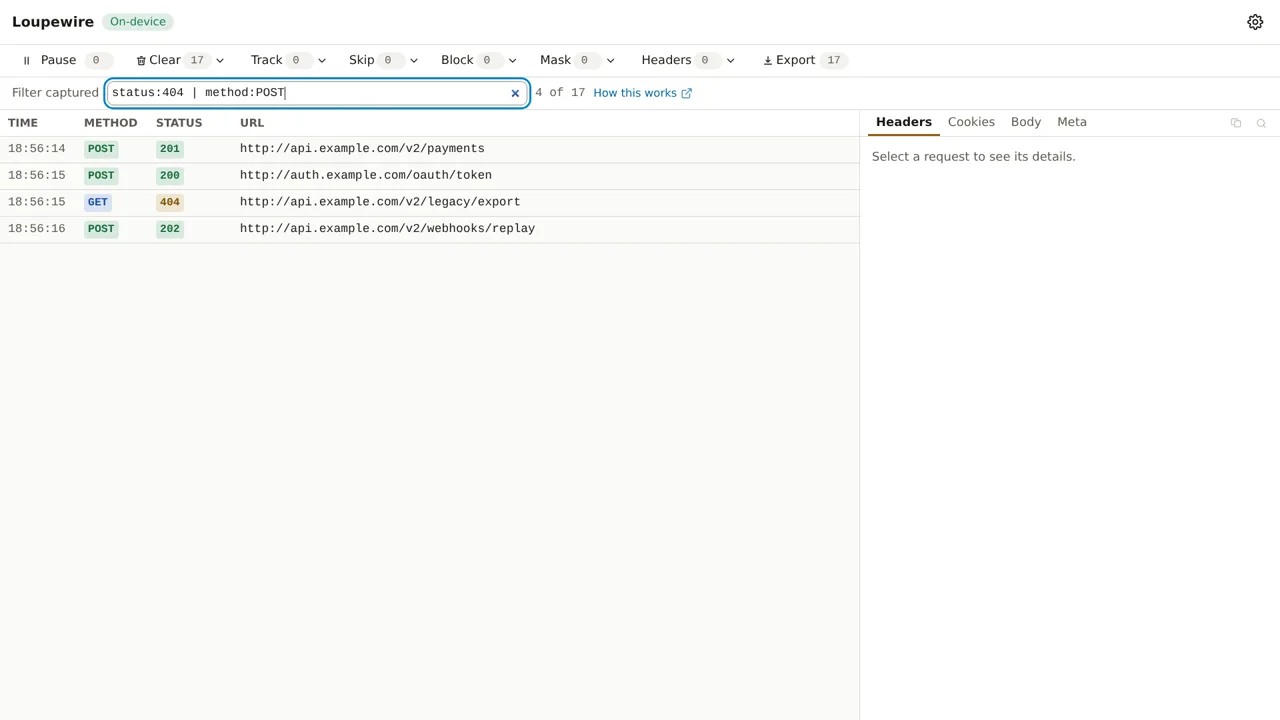The width and height of the screenshot is (1280, 720).
Task: Expand the Headers toolbar dropdown chevron
Action: pos(731,60)
